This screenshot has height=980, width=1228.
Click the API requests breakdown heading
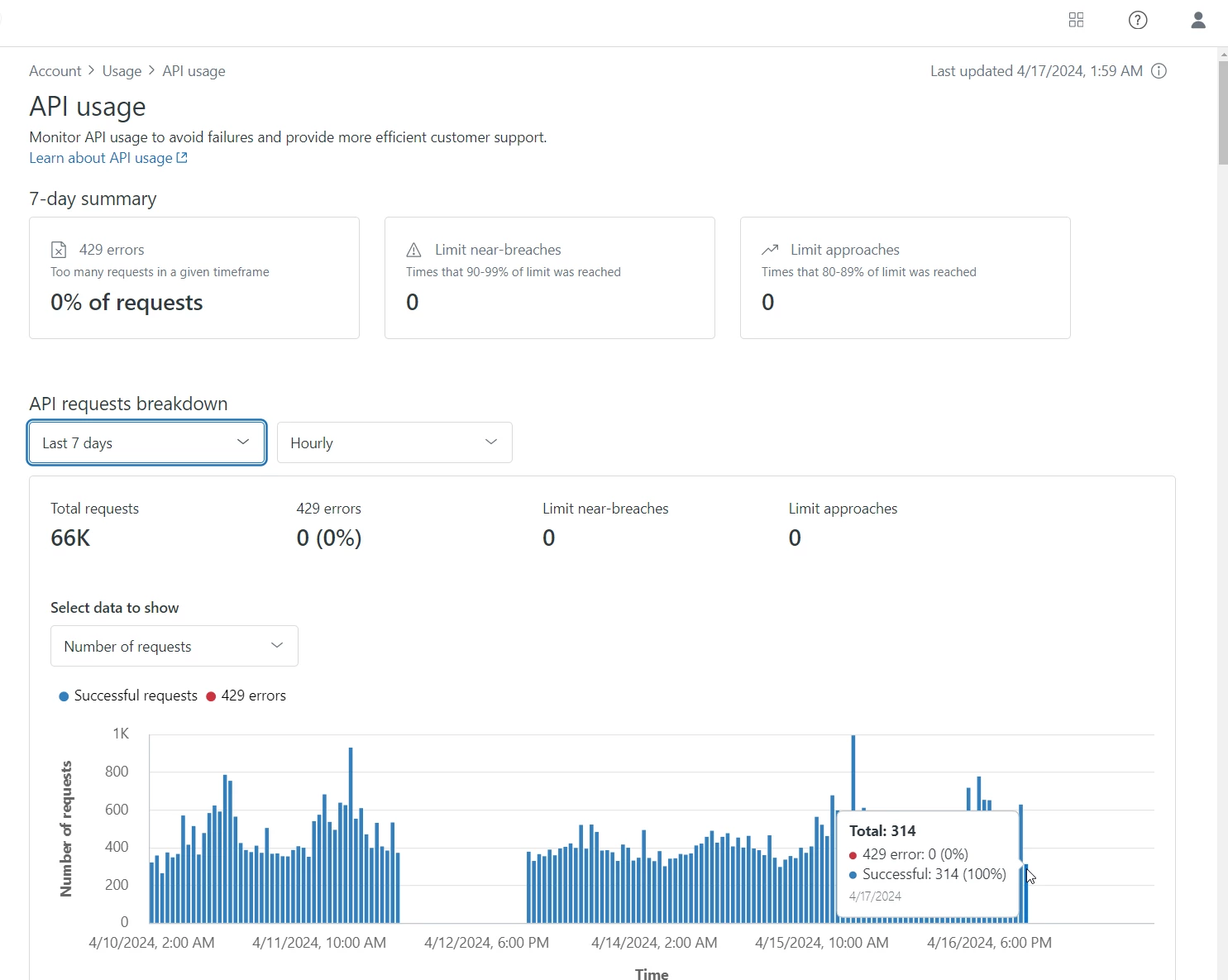point(128,404)
